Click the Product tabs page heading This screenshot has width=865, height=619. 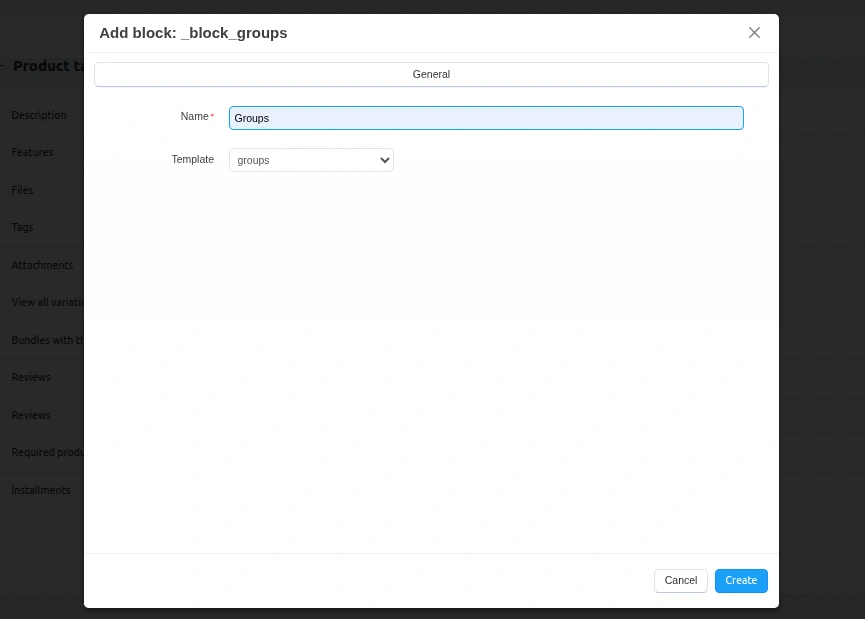click(48, 66)
